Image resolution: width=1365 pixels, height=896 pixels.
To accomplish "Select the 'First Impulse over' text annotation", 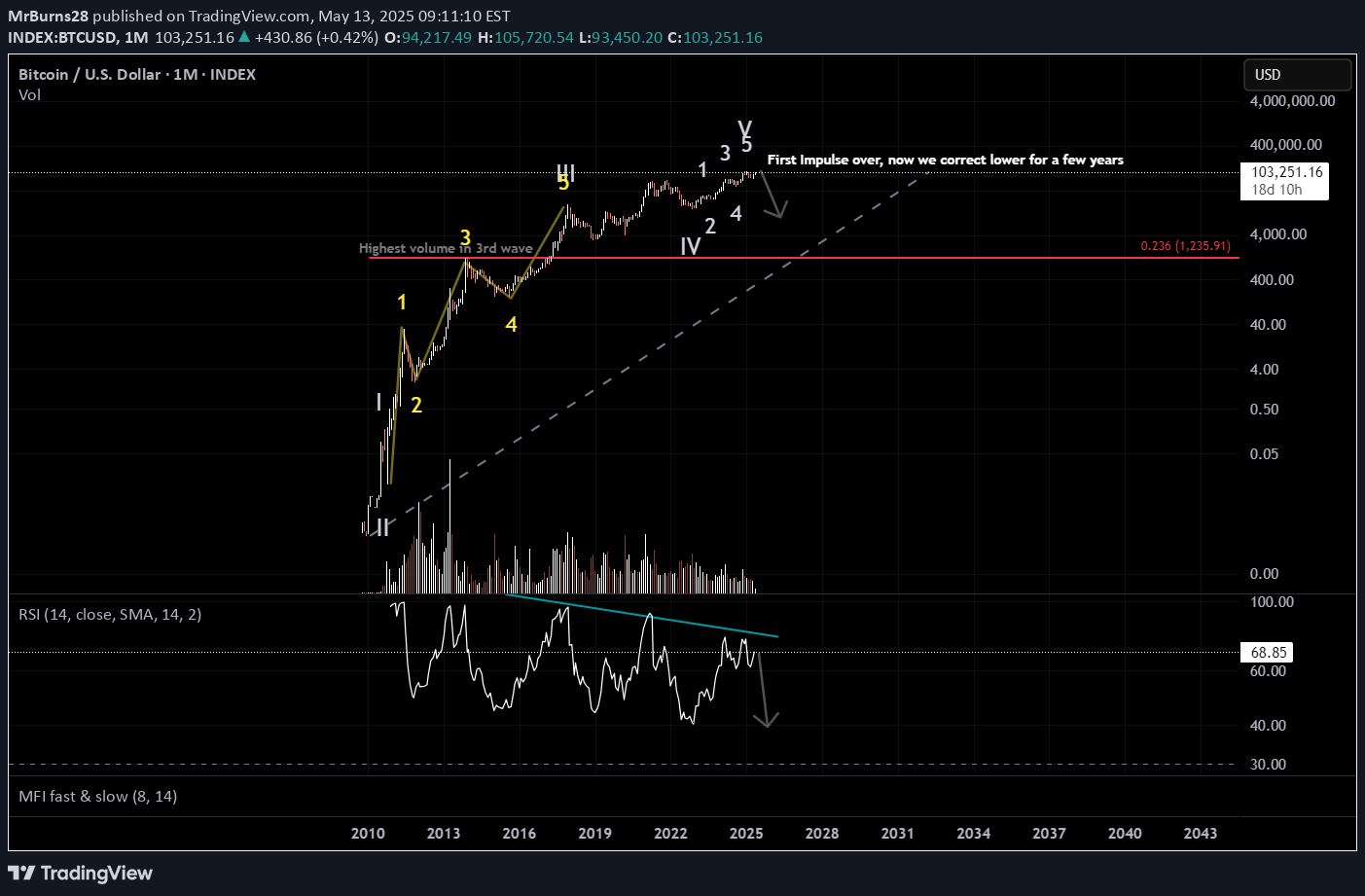I will coord(945,160).
